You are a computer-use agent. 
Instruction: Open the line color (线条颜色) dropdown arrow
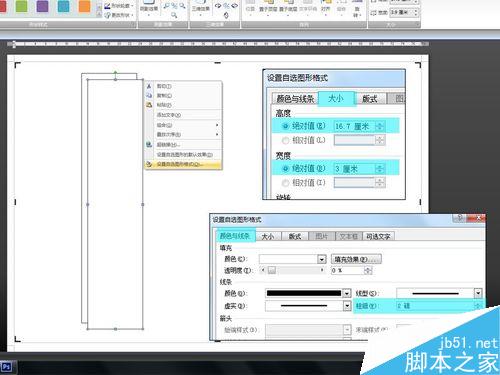point(347,293)
